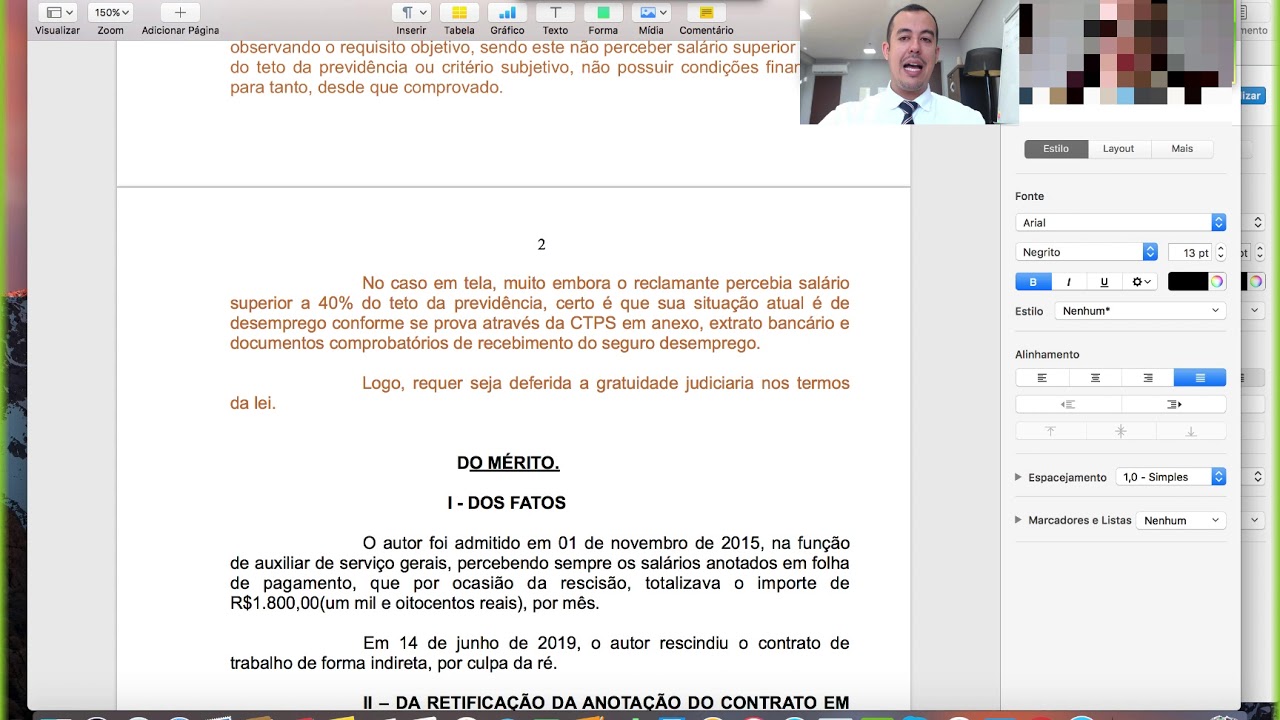Viewport: 1280px width, 720px height.
Task: Click the 13 pt font size field
Action: pyautogui.click(x=1190, y=253)
